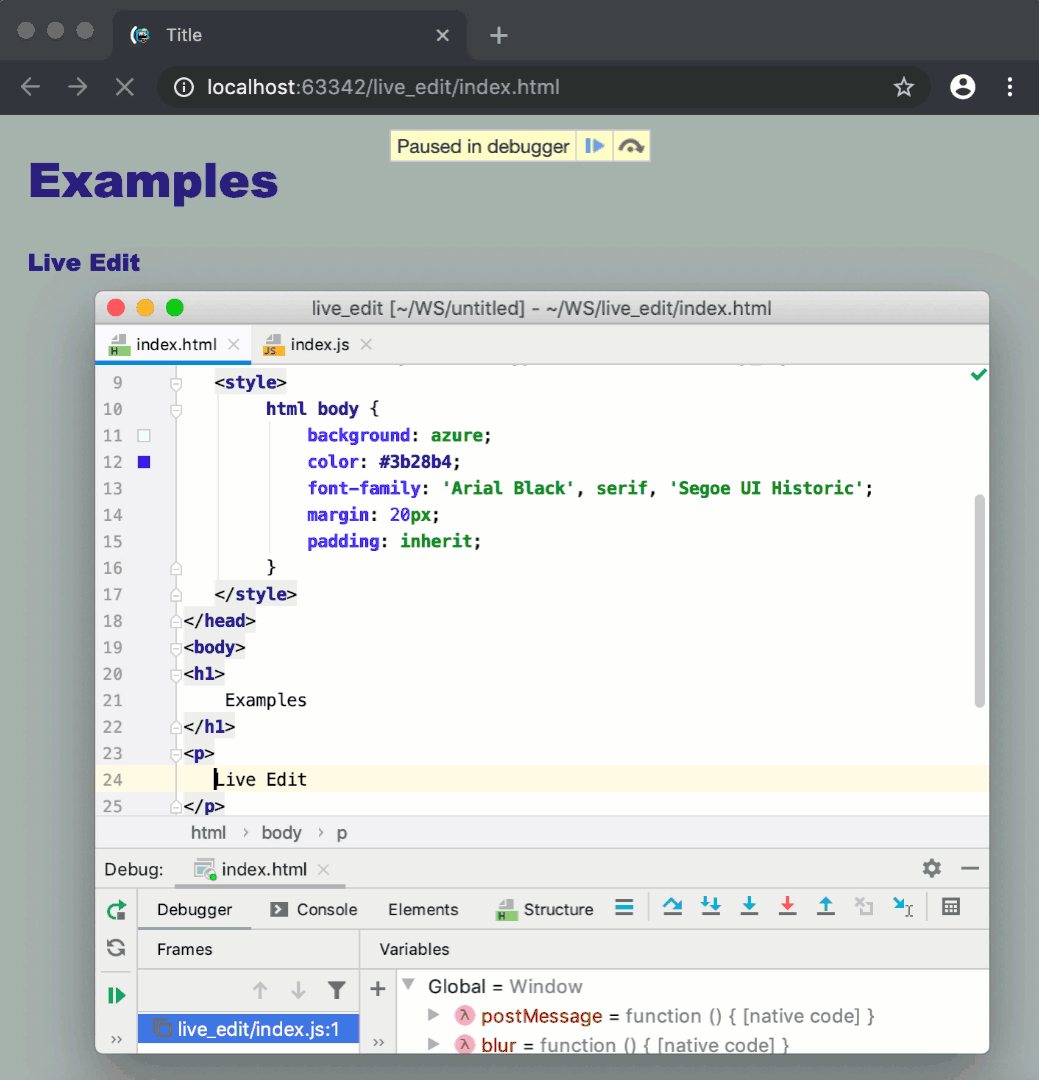Click the plus button to add a watch
1039x1080 pixels.
tap(377, 989)
